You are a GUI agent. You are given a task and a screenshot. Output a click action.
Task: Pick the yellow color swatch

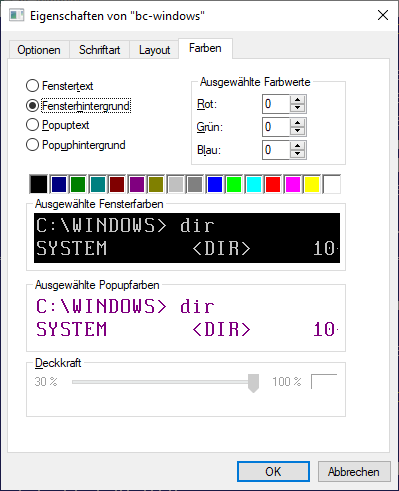312,184
